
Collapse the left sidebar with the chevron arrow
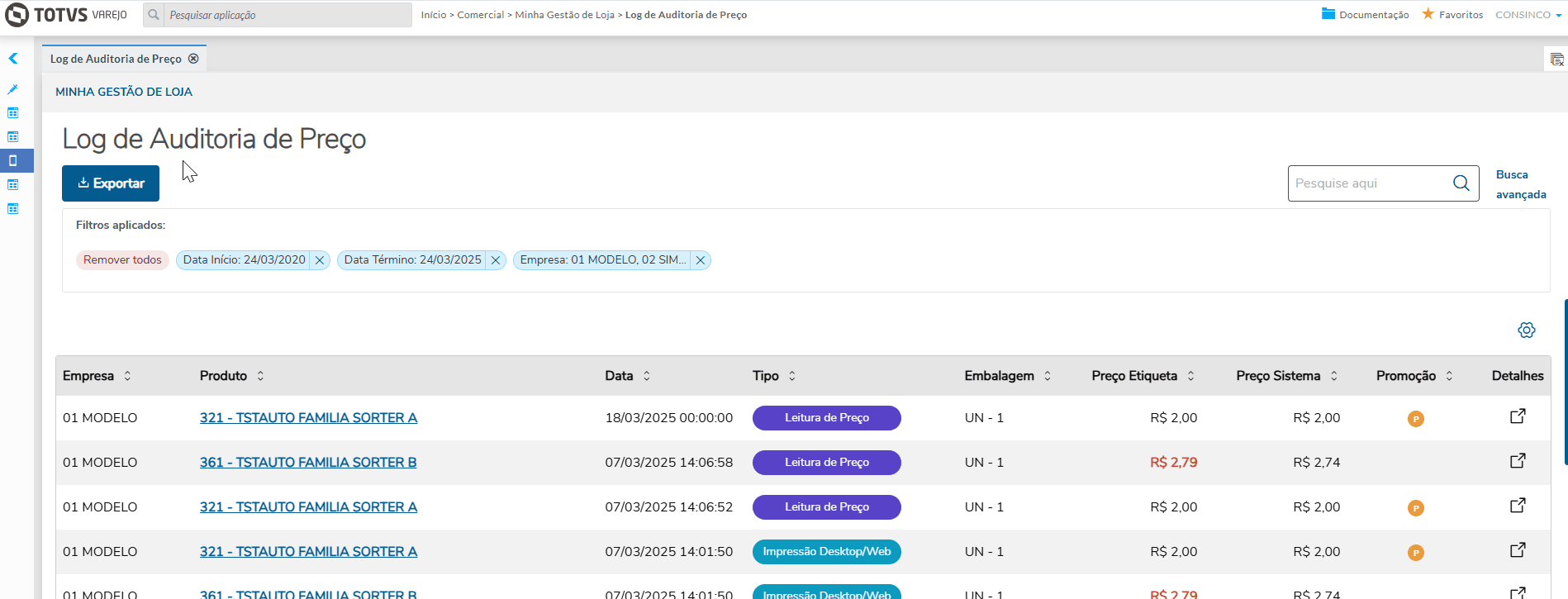click(x=13, y=59)
